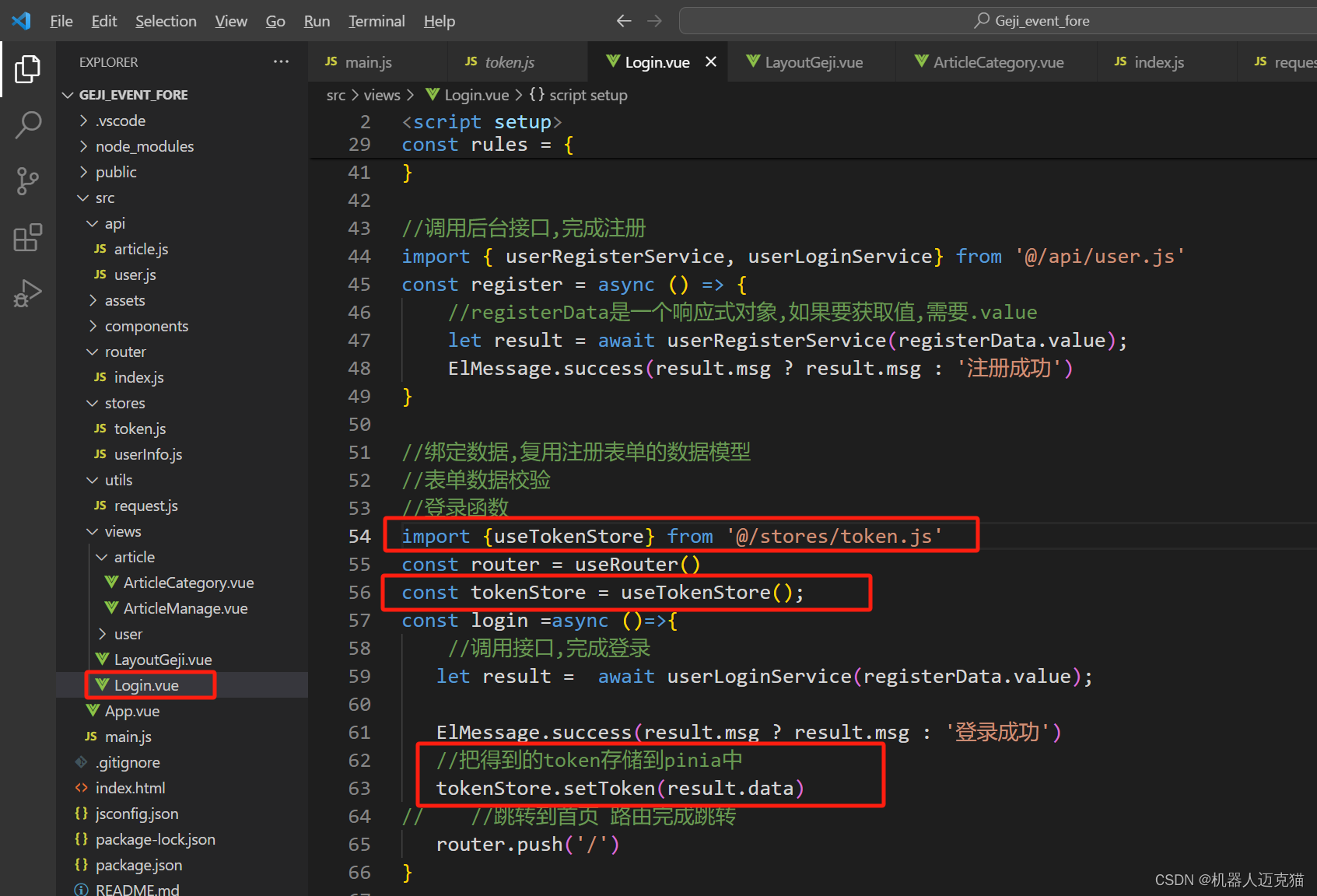
Task: Close the Login.vue tab
Action: pyautogui.click(x=710, y=61)
